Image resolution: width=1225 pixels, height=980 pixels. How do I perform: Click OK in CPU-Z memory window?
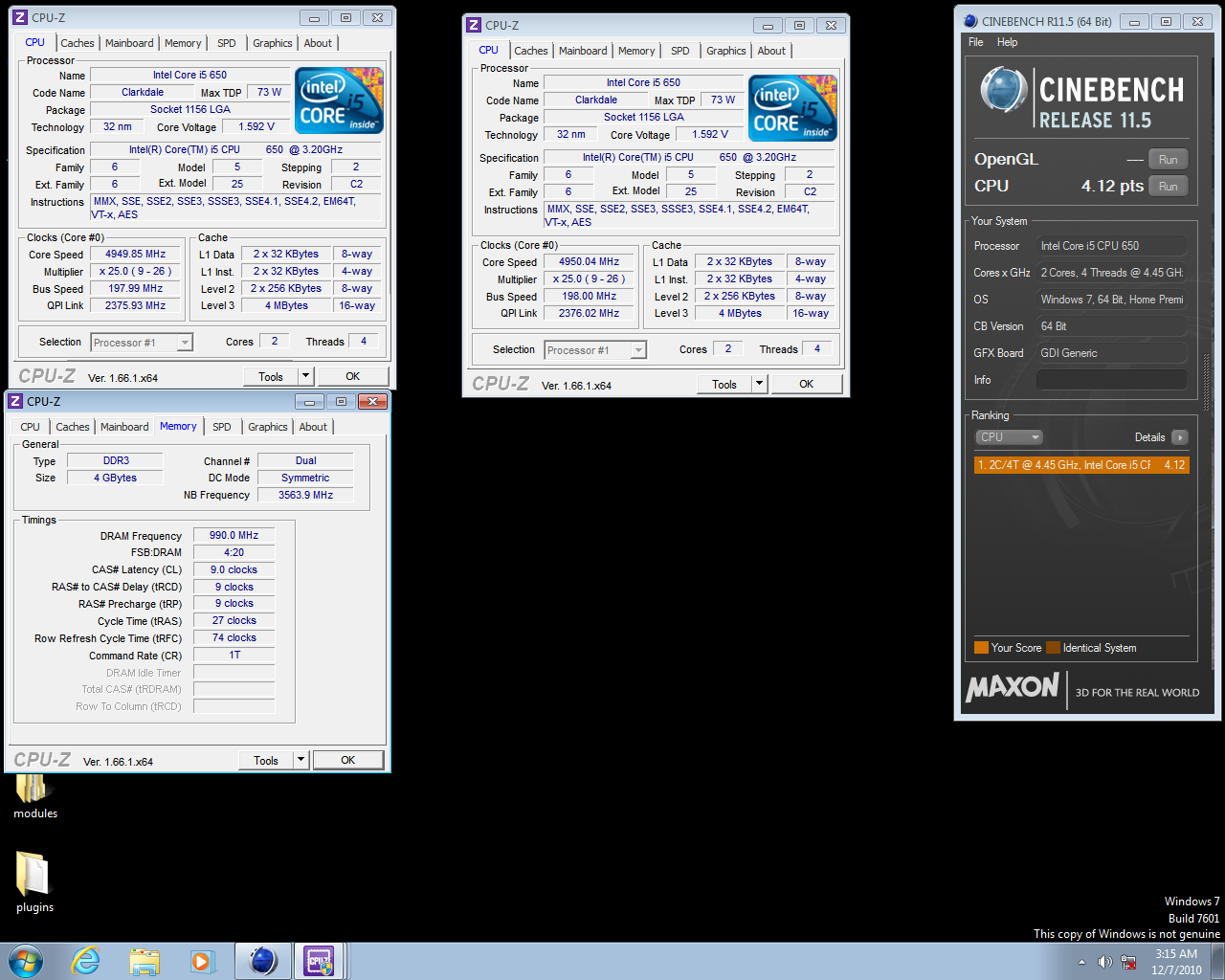348,760
